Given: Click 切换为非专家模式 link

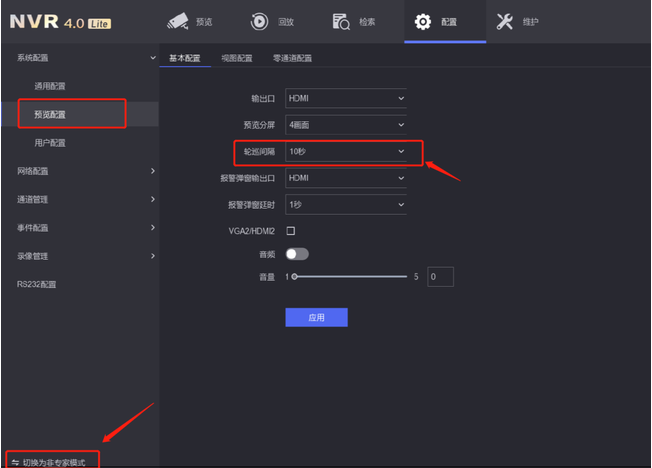Looking at the screenshot, I should click(54, 461).
